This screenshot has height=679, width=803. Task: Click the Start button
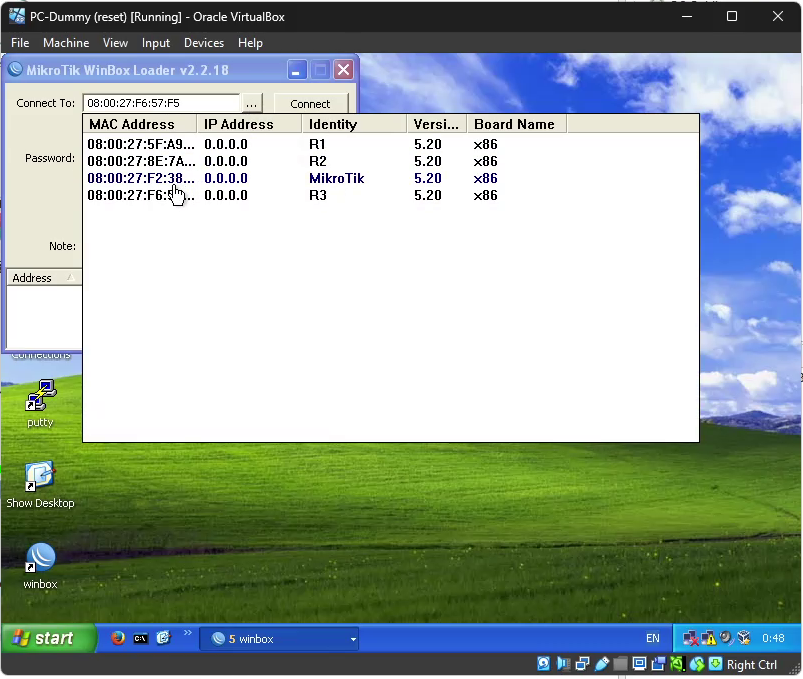pyautogui.click(x=48, y=638)
